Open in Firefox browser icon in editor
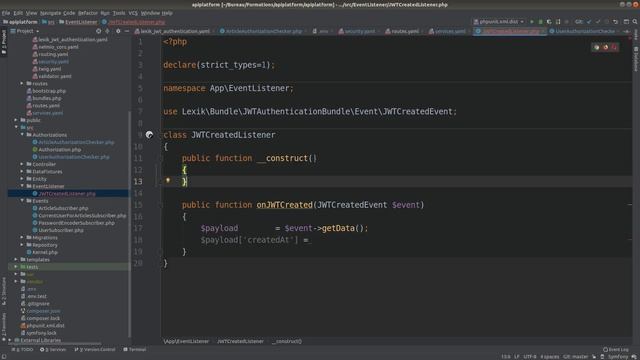 (606, 47)
